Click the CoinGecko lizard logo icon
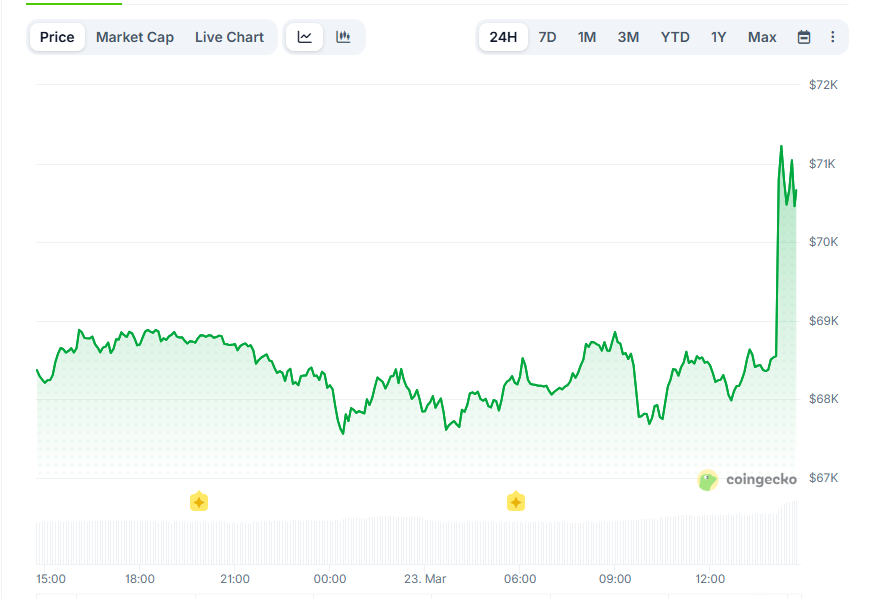The width and height of the screenshot is (874, 599). pyautogui.click(x=707, y=480)
